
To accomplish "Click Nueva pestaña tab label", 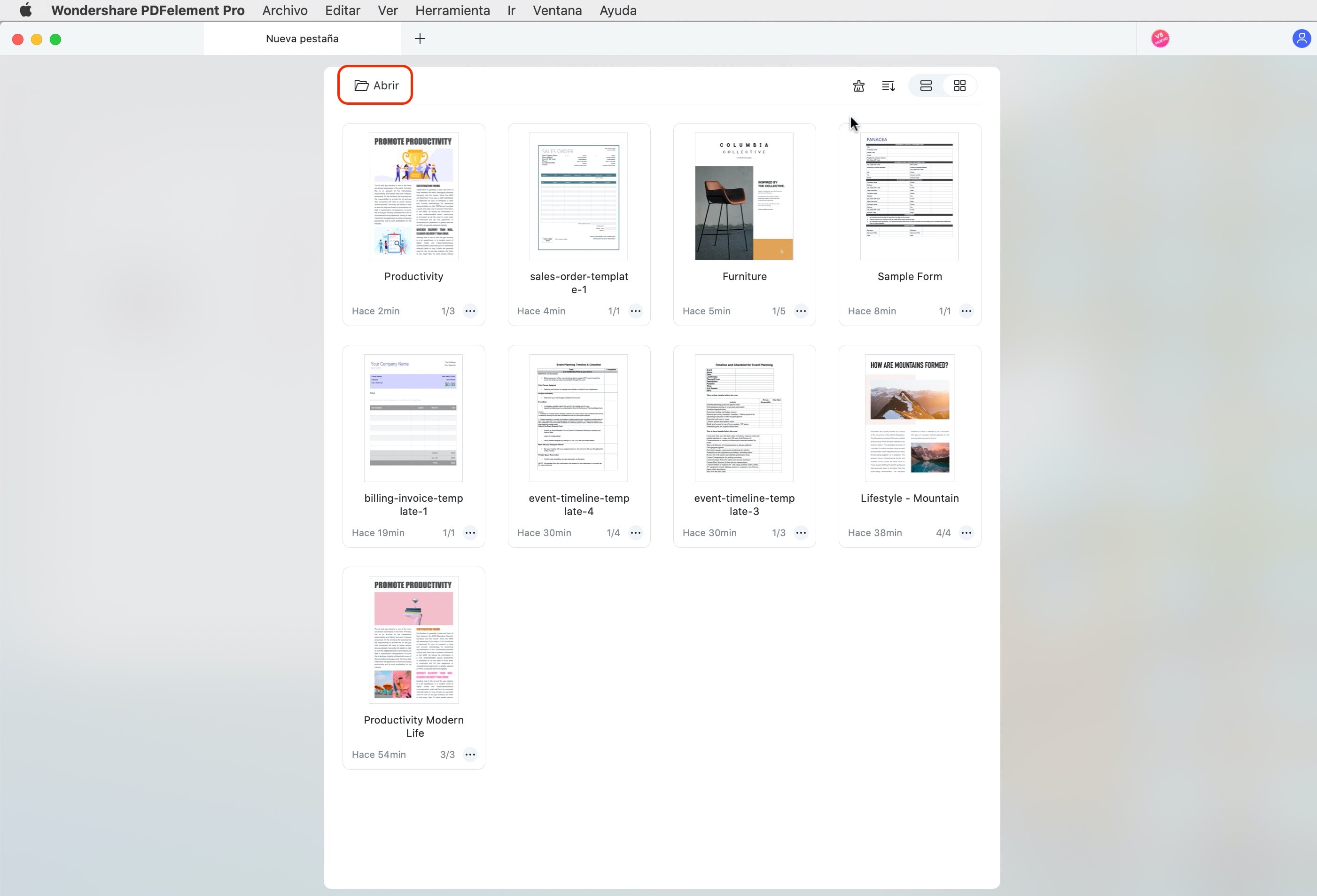I will 302,38.
